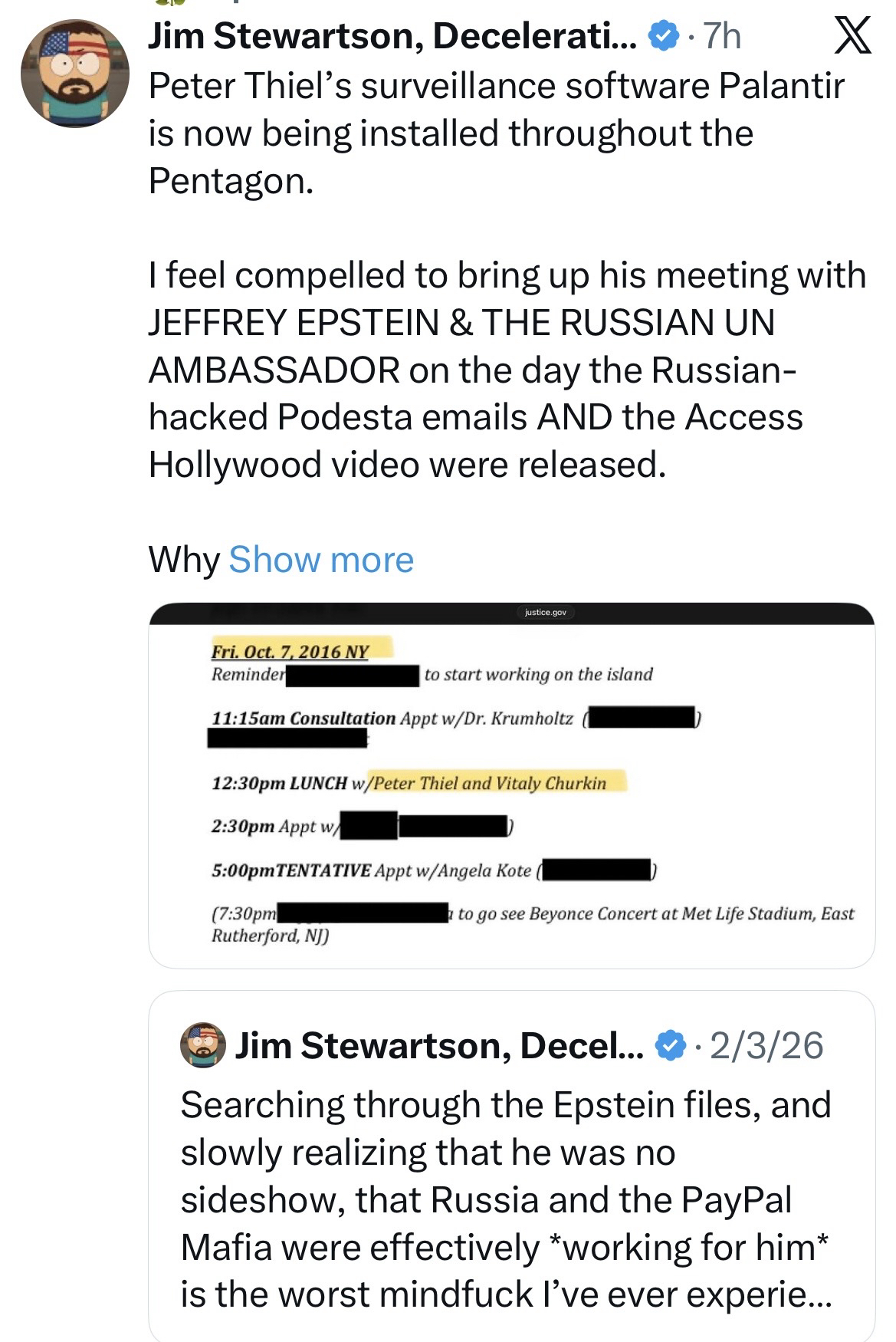
Task: Click the verified badge in the quoted post
Action: click(x=671, y=1045)
